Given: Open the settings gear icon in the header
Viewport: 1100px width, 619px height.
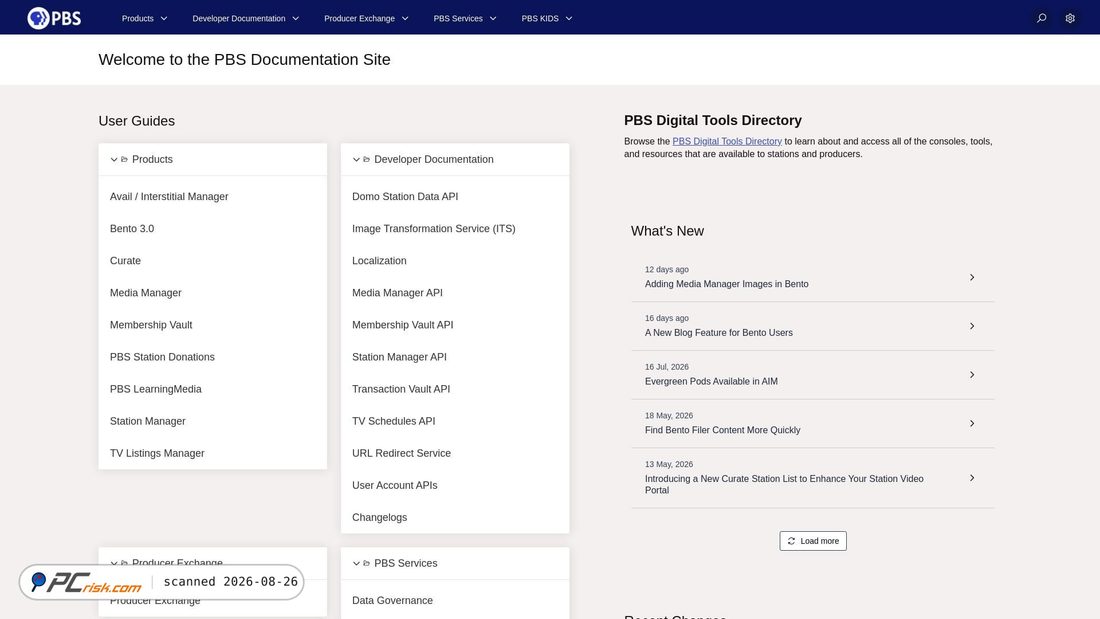Looking at the screenshot, I should click(1070, 18).
